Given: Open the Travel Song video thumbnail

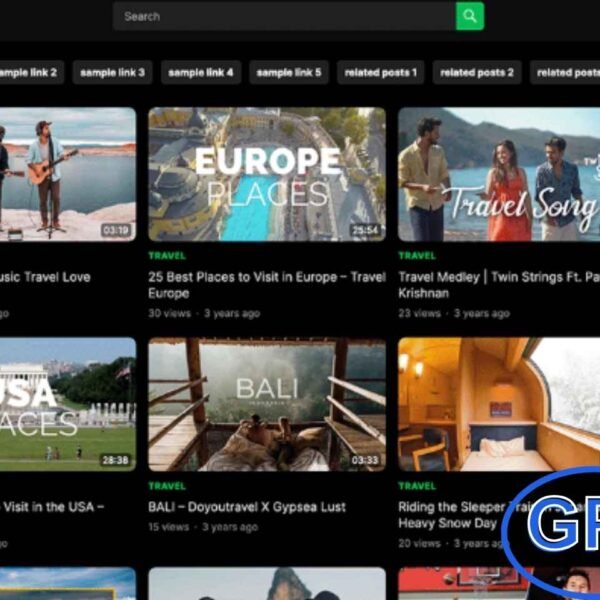Looking at the screenshot, I should point(499,174).
